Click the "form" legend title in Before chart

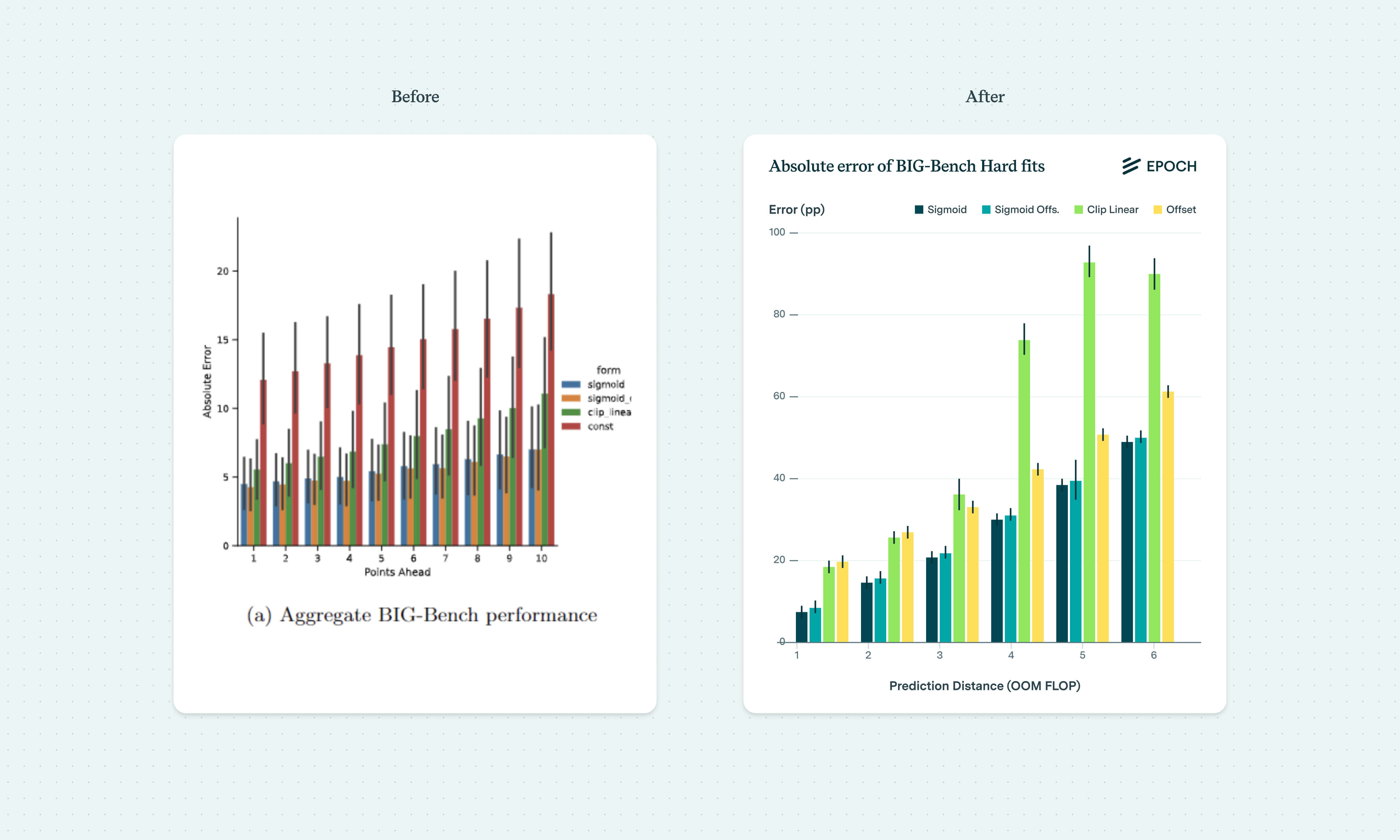608,370
